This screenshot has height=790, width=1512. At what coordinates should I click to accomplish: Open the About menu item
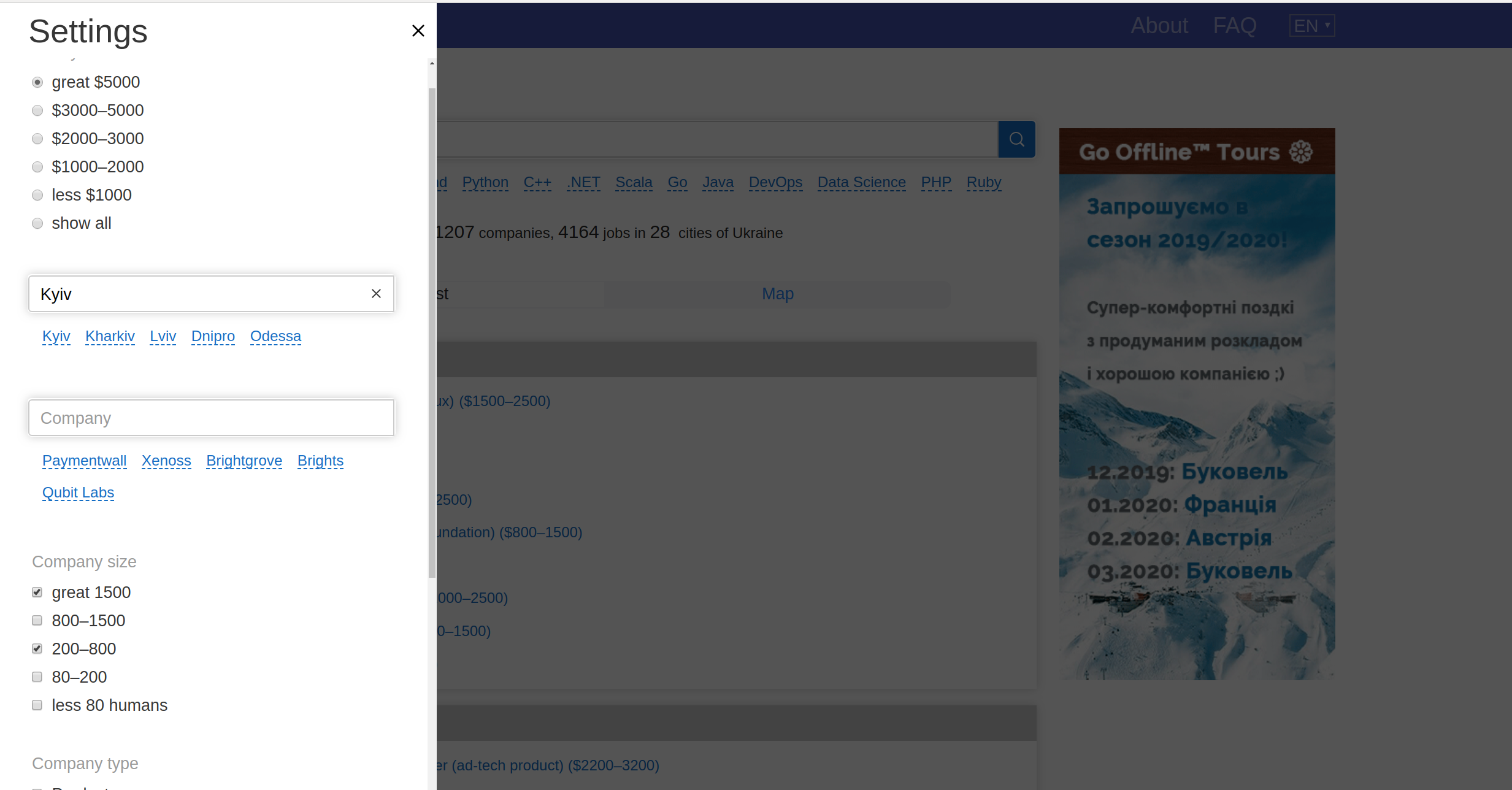1159,25
